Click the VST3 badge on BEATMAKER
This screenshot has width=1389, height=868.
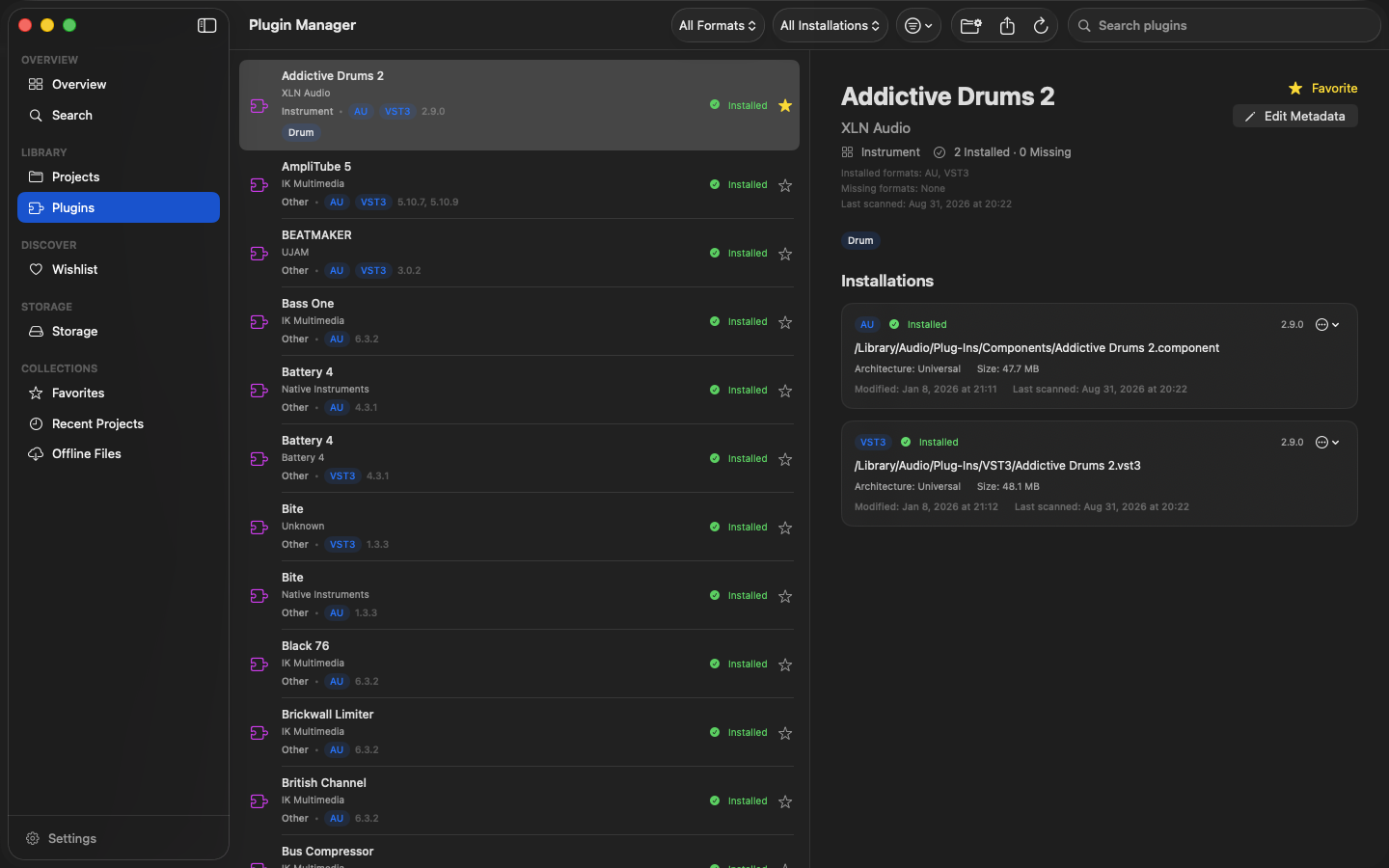tap(373, 271)
